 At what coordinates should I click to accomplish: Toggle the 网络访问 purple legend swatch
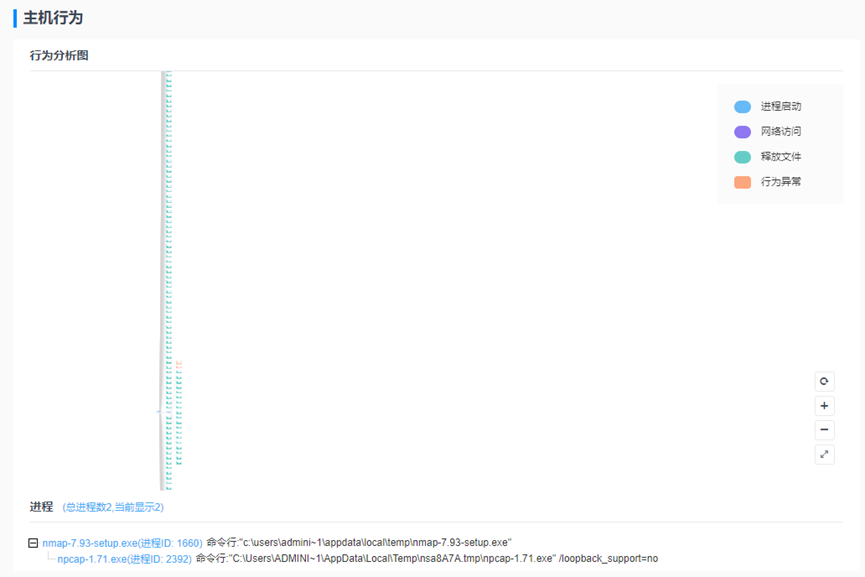click(x=743, y=132)
